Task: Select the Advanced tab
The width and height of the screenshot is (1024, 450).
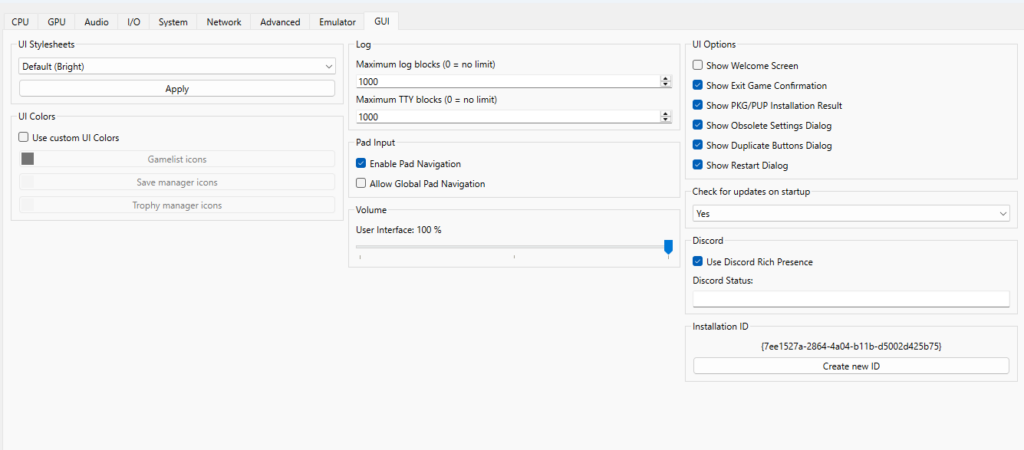Action: click(x=280, y=22)
